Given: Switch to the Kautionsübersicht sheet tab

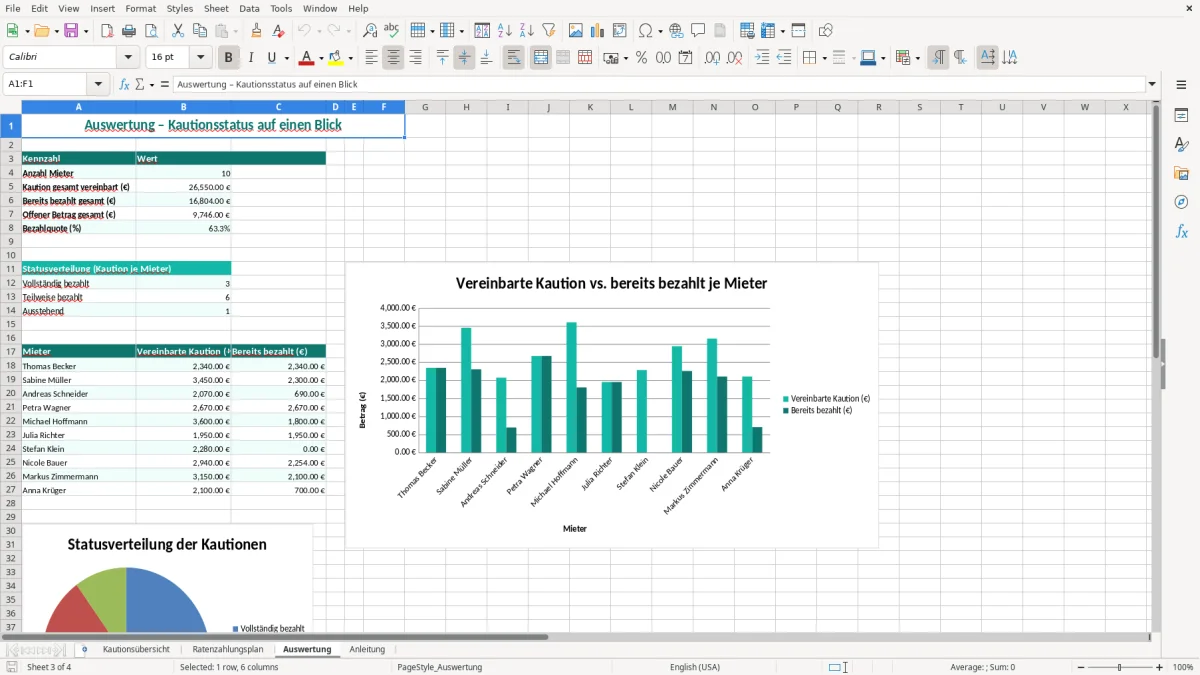Looking at the screenshot, I should pos(136,649).
